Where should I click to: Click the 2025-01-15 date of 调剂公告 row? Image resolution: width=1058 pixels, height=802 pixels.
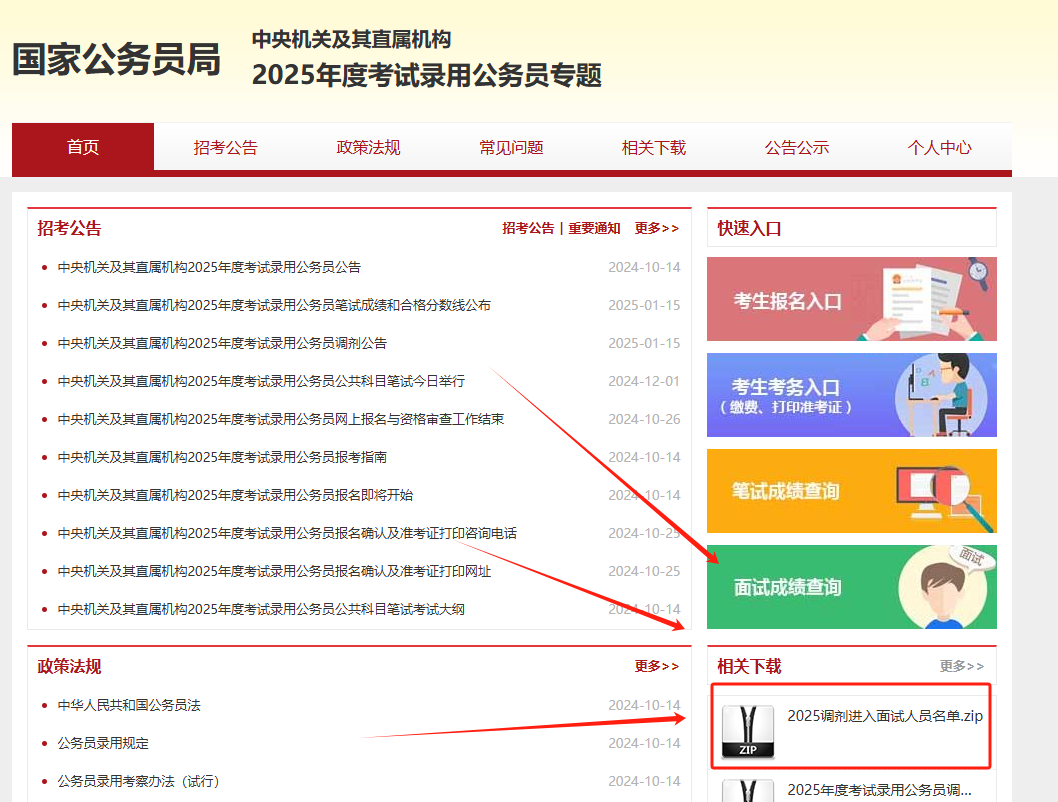point(644,343)
